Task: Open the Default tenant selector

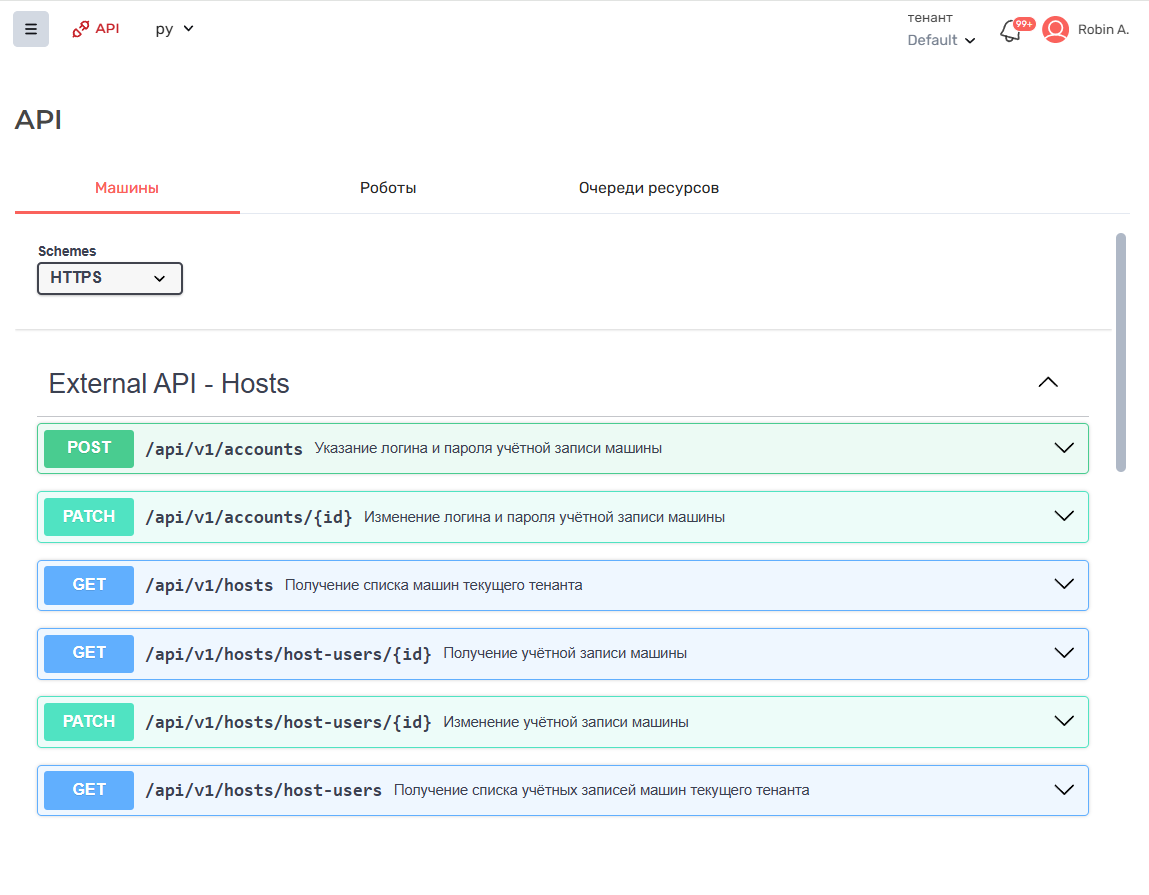Action: click(940, 40)
